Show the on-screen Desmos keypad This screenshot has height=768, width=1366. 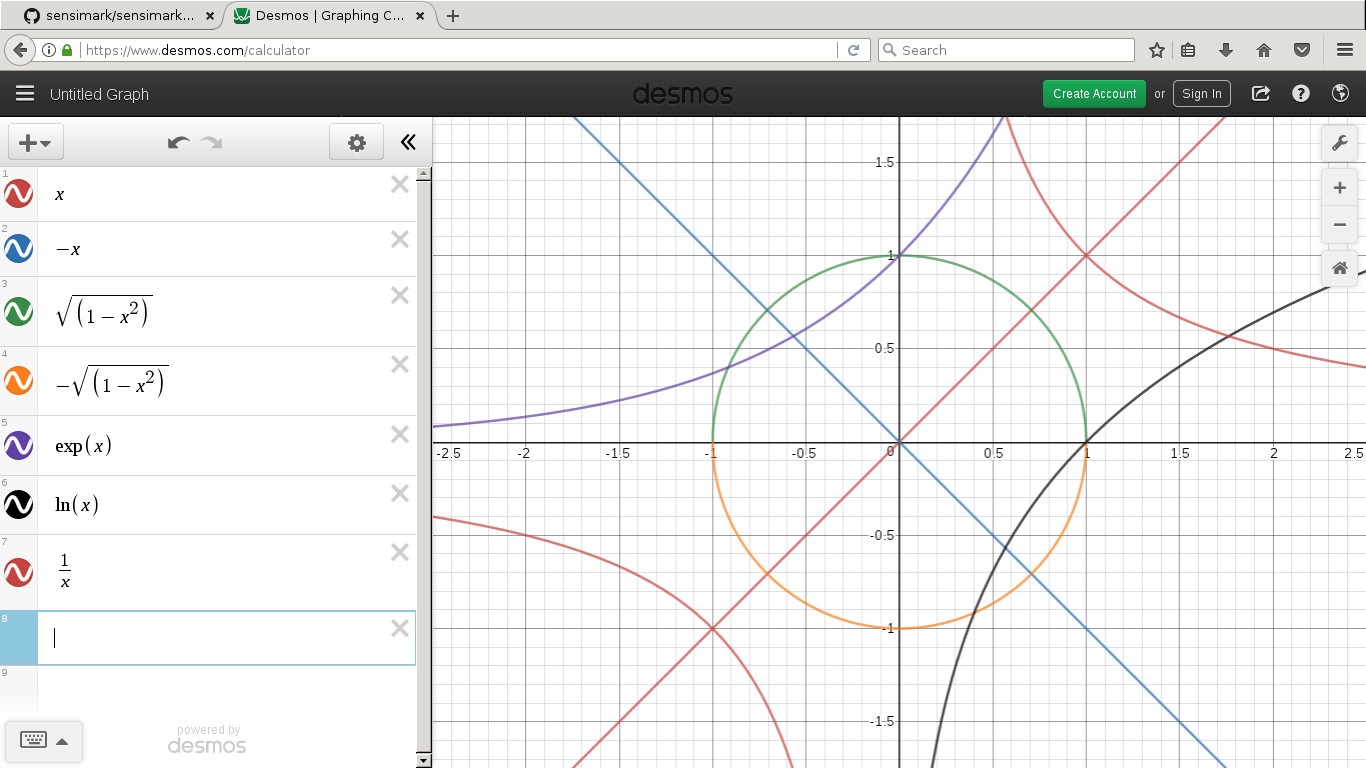click(34, 740)
